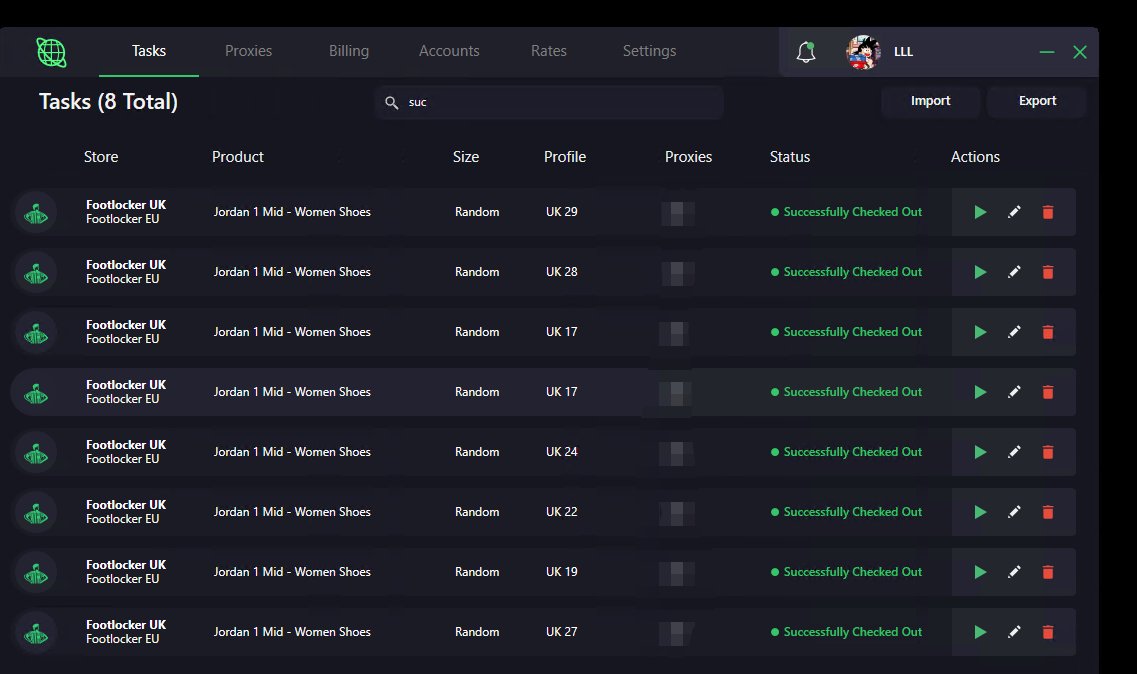Click the Proxies column header
The width and height of the screenshot is (1137, 674).
click(x=688, y=157)
